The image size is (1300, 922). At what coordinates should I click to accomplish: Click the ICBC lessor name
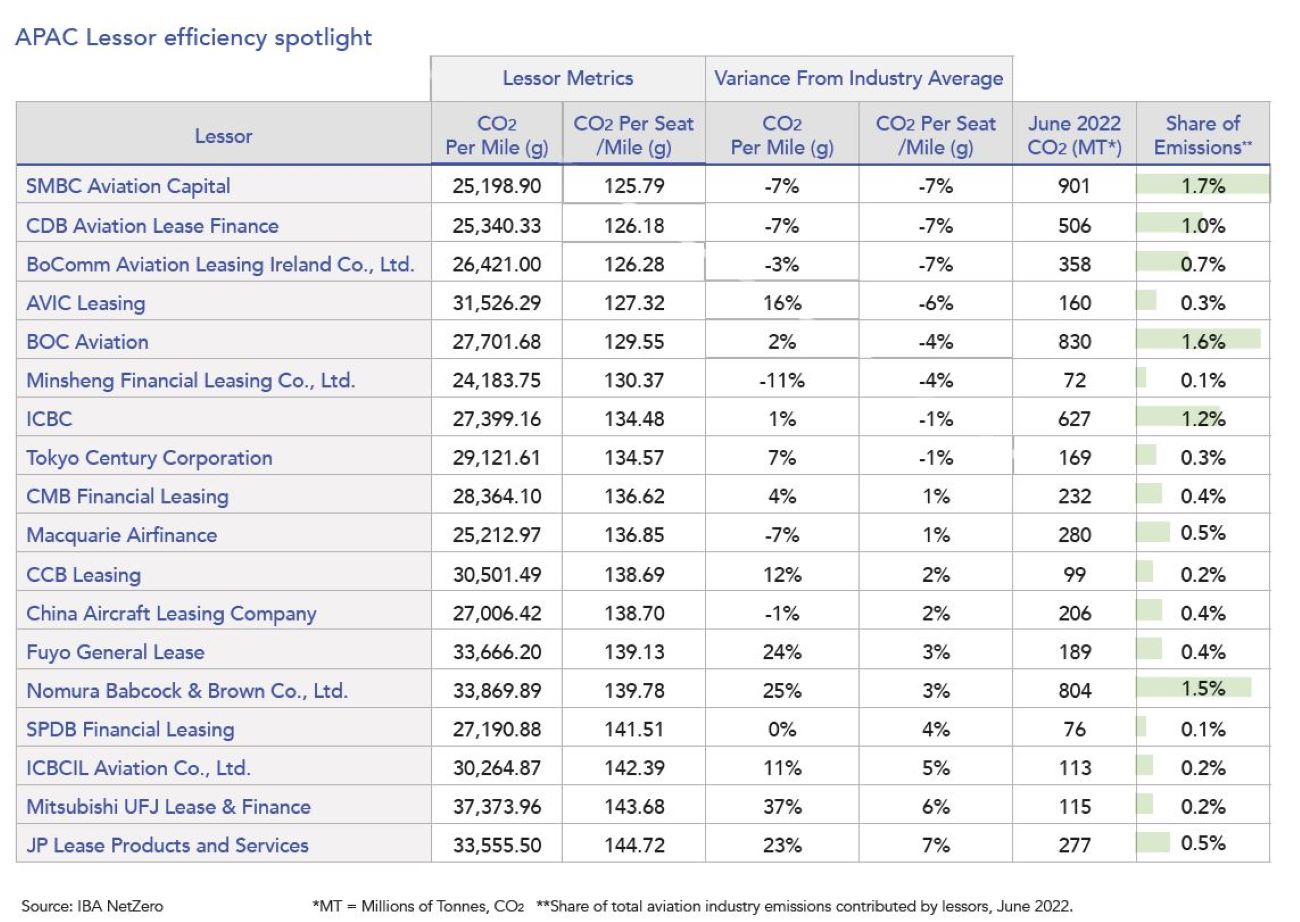[49, 420]
